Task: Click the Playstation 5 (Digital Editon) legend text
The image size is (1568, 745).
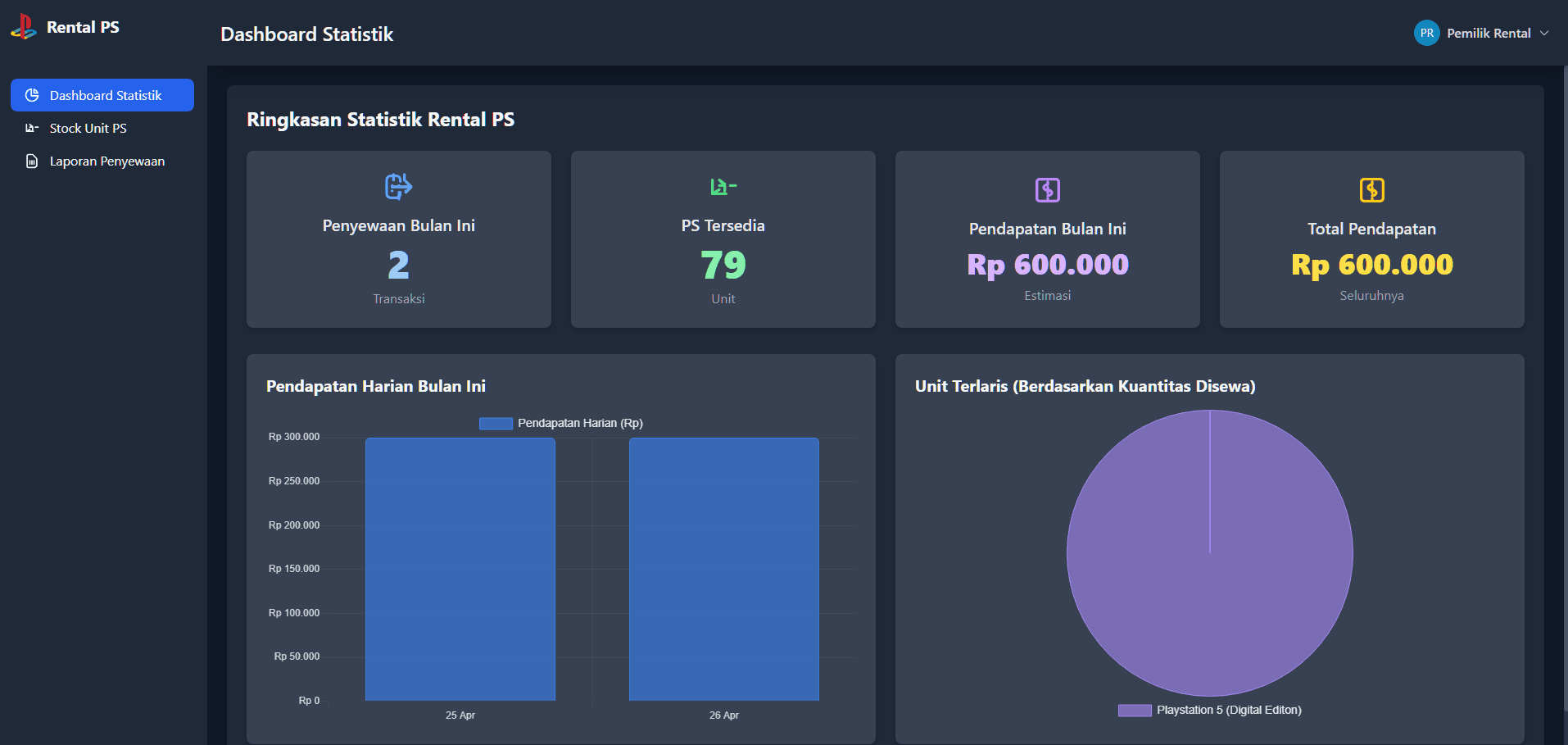Action: click(1229, 710)
